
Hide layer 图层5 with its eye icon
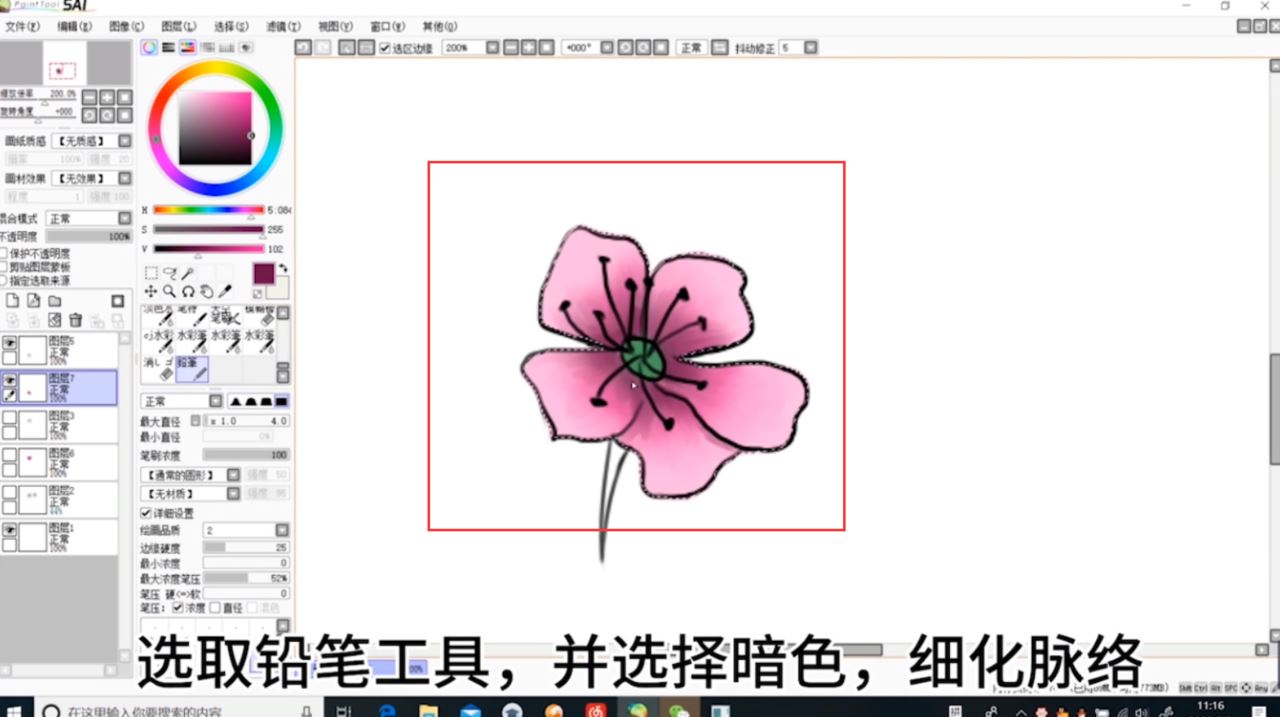coord(9,342)
